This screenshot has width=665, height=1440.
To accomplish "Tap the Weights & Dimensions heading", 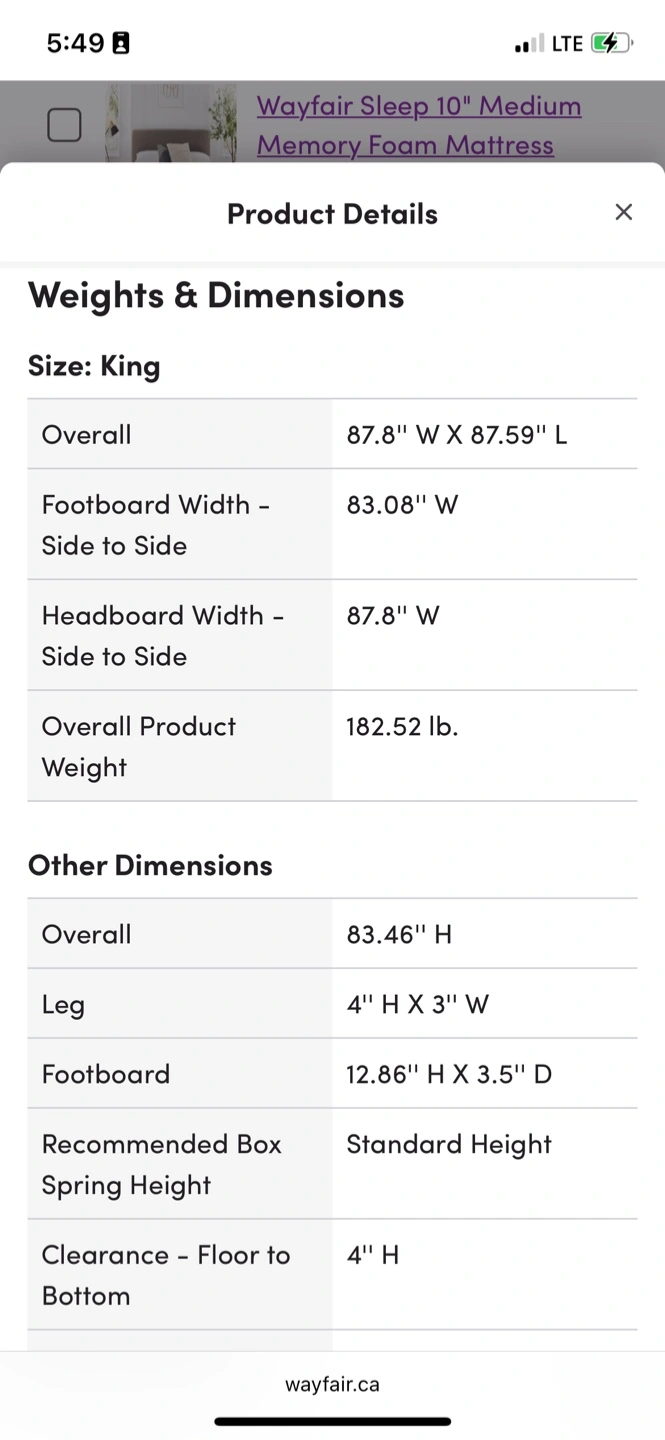I will click(216, 295).
